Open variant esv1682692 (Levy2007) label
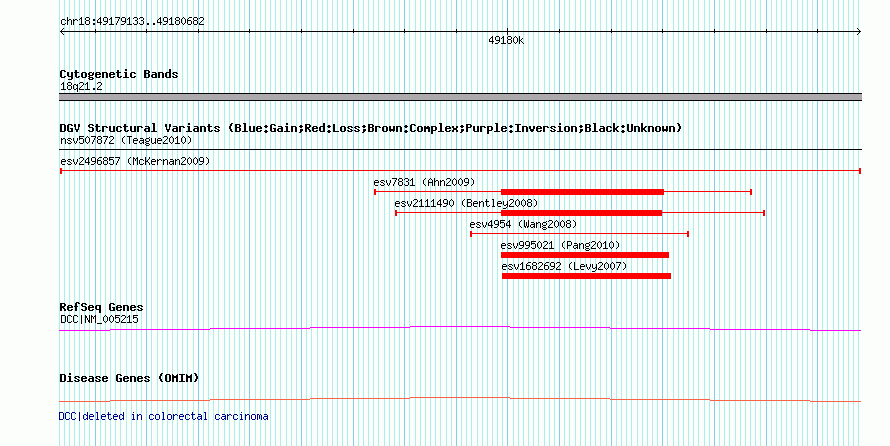Viewport: 890px width, 446px height. (564, 266)
